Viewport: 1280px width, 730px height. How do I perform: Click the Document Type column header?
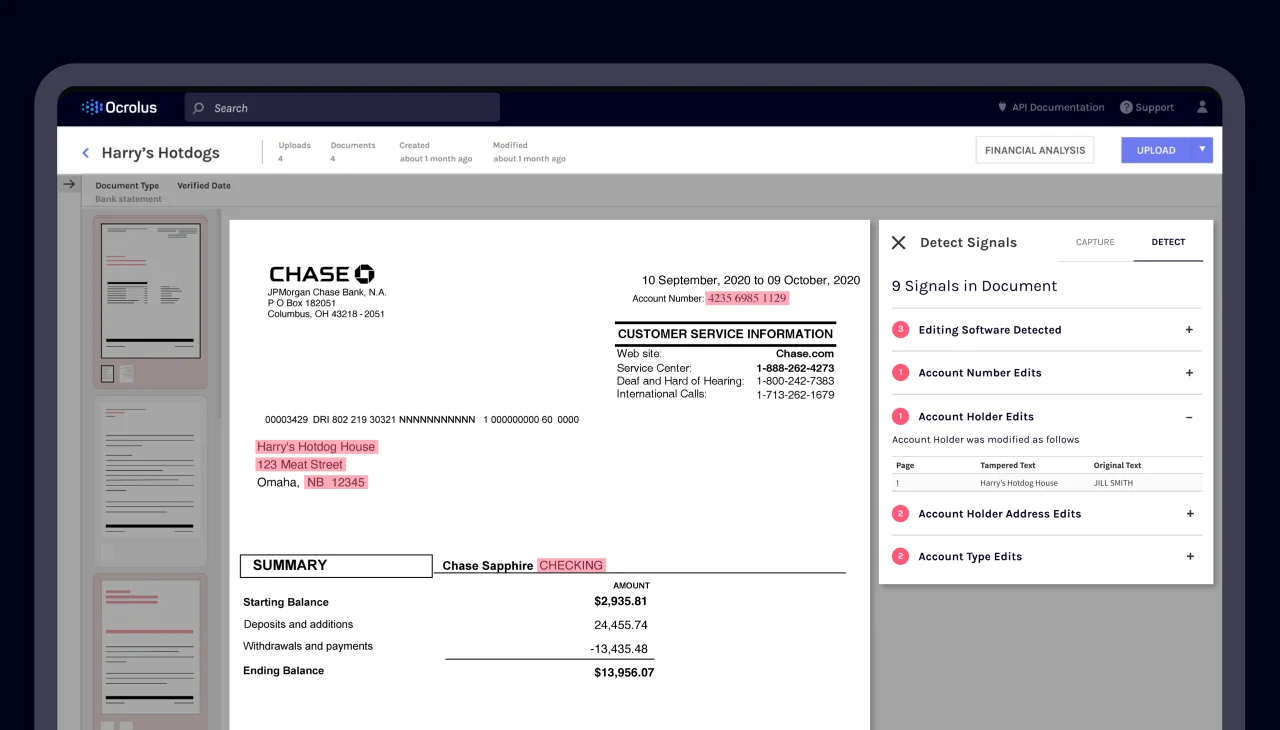click(x=127, y=185)
